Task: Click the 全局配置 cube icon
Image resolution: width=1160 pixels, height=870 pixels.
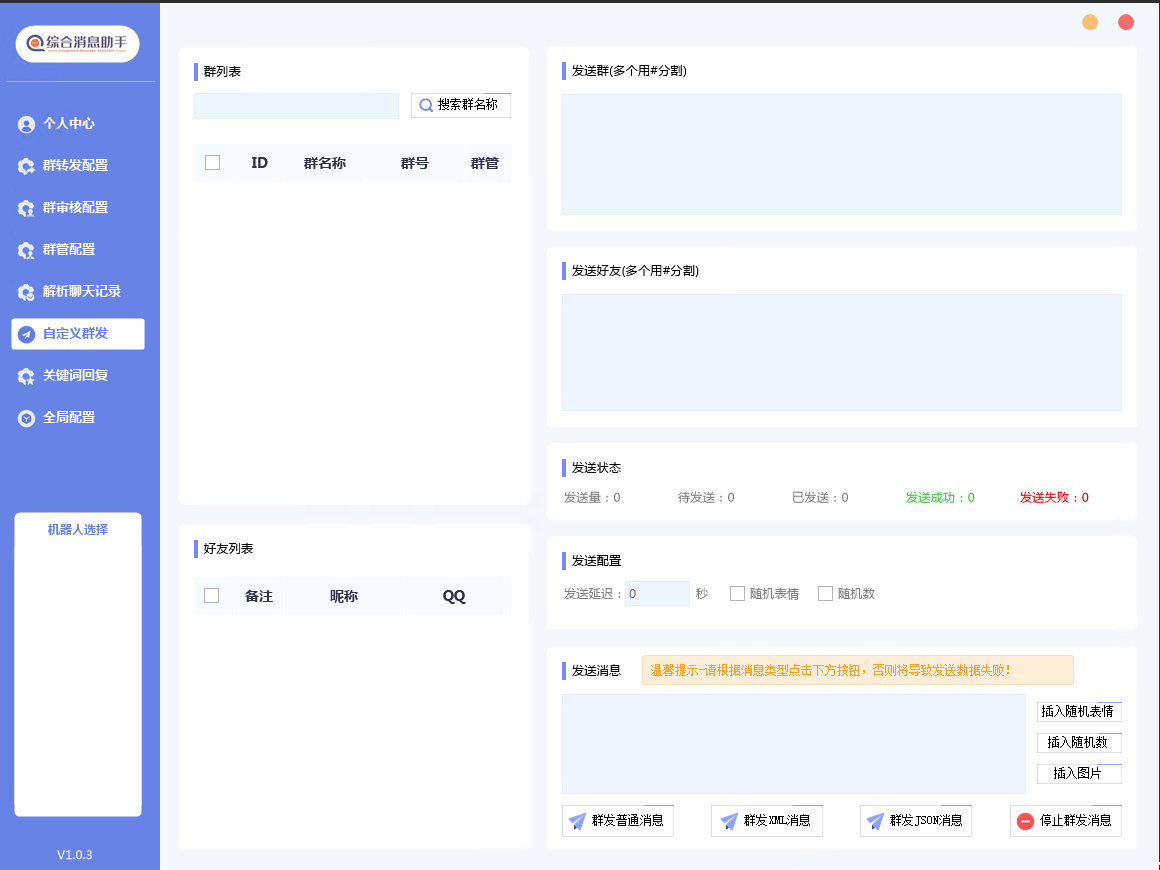Action: coord(26,418)
